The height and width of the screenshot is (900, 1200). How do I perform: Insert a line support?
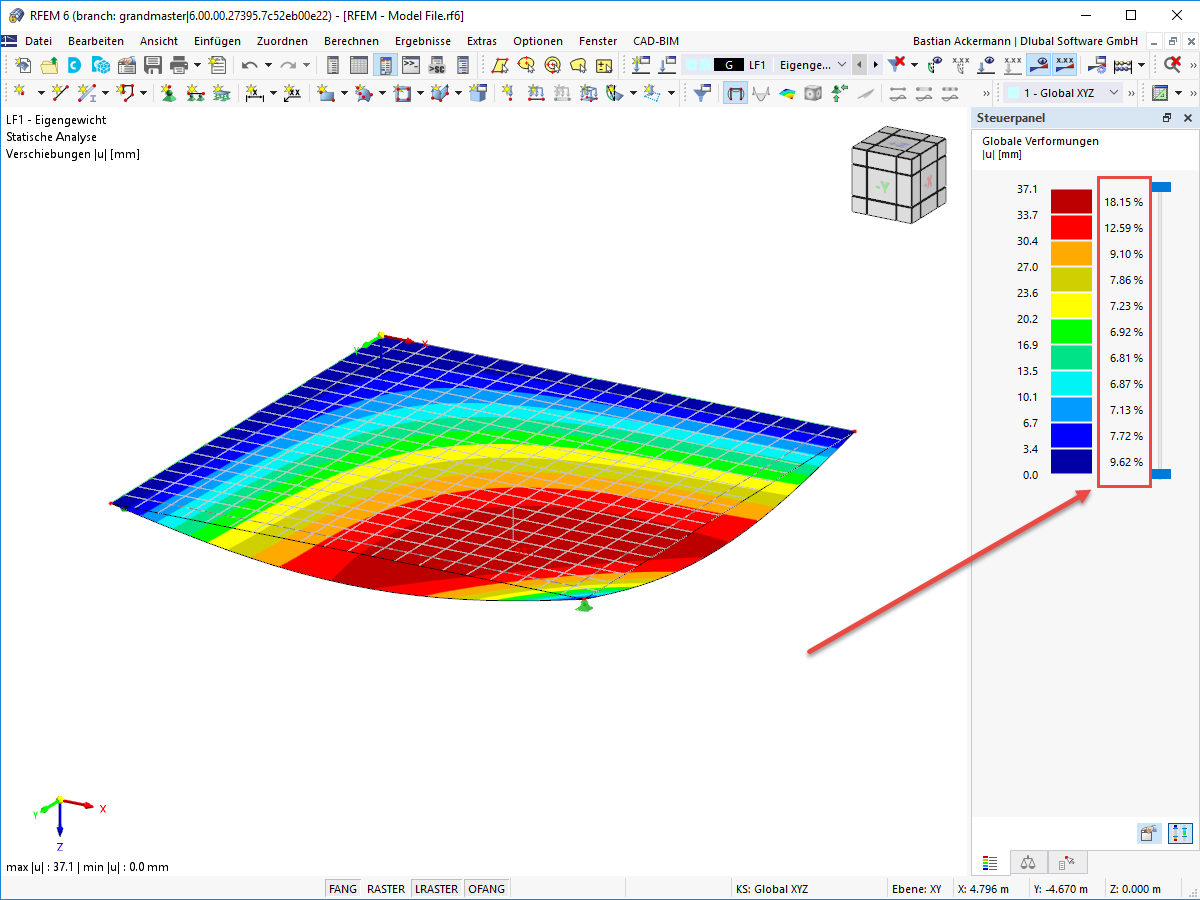tap(195, 93)
